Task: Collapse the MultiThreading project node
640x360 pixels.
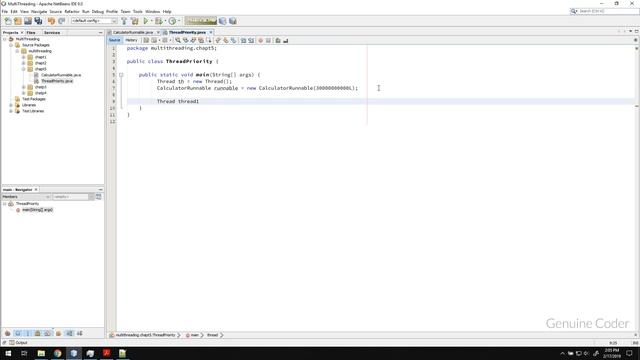Action: [5, 39]
